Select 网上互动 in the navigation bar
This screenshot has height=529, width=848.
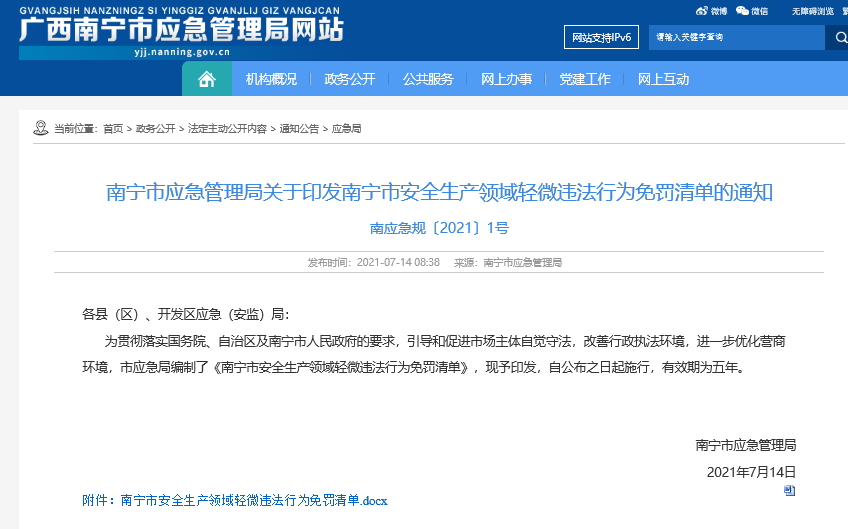click(x=663, y=79)
